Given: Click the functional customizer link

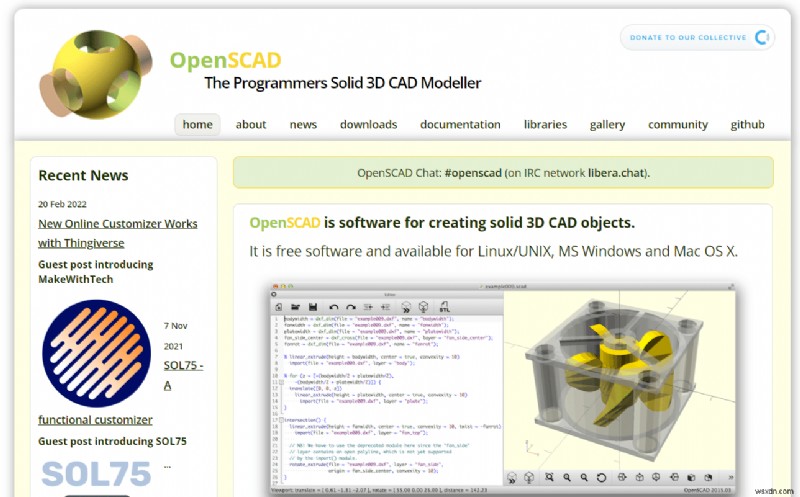Looking at the screenshot, I should pyautogui.click(x=95, y=419).
